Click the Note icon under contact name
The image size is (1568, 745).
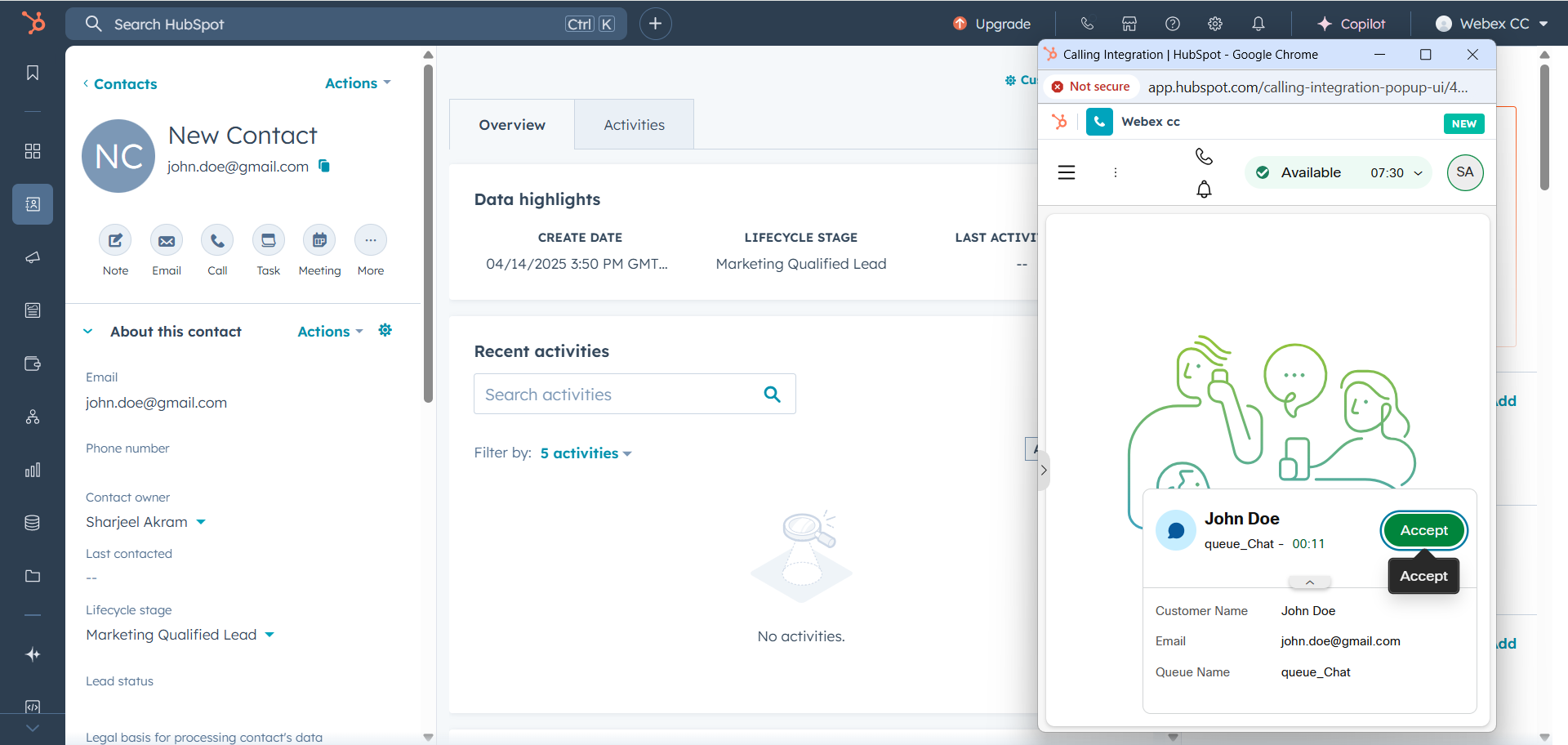(x=115, y=240)
